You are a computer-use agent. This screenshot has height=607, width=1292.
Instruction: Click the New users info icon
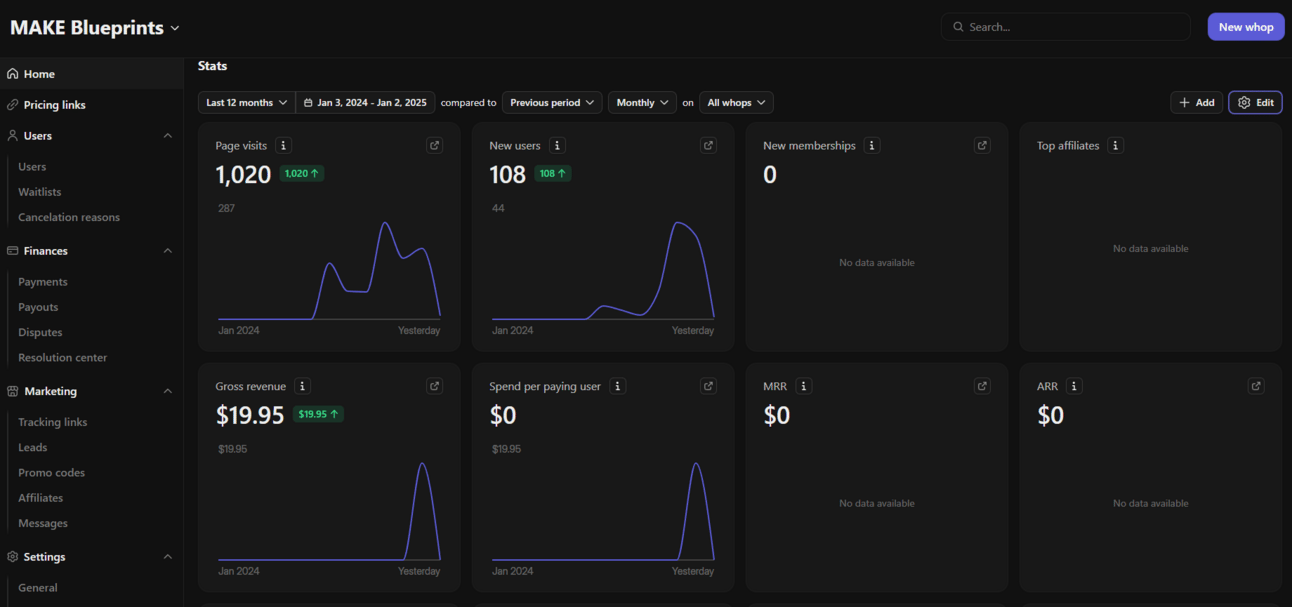pos(558,146)
